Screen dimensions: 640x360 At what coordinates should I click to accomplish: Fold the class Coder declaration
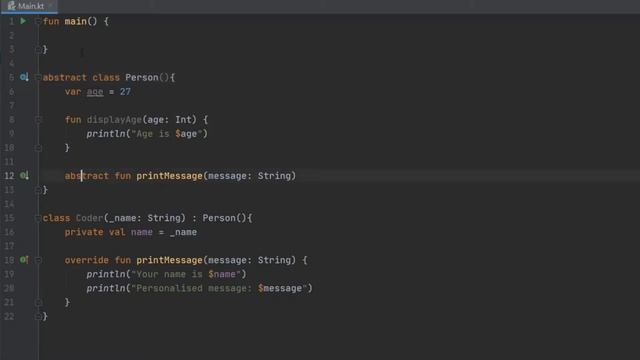pos(38,218)
